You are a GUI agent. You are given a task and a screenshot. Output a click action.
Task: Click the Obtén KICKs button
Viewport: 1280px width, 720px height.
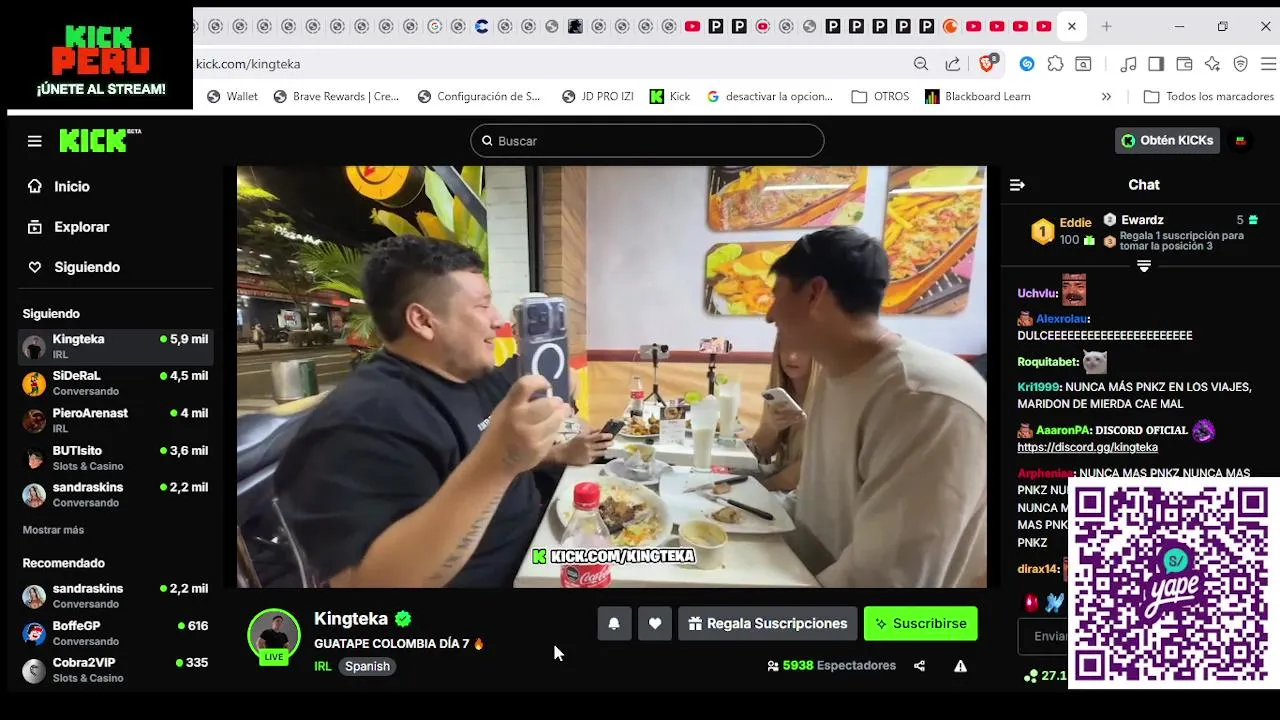1167,141
